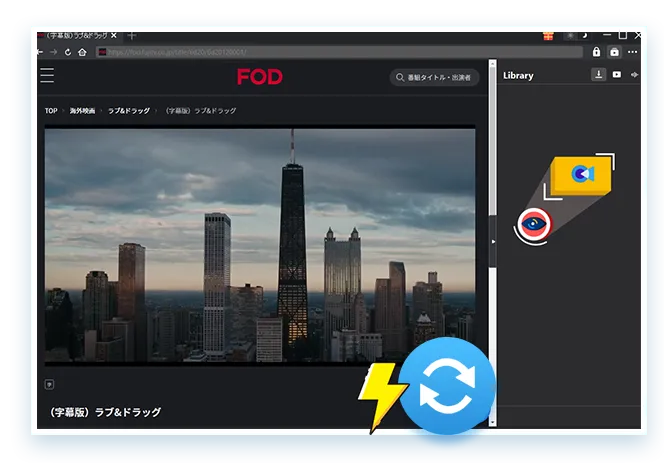The image size is (664, 463).
Task: Click the scrollbar up arrow
Action: click(x=492, y=63)
